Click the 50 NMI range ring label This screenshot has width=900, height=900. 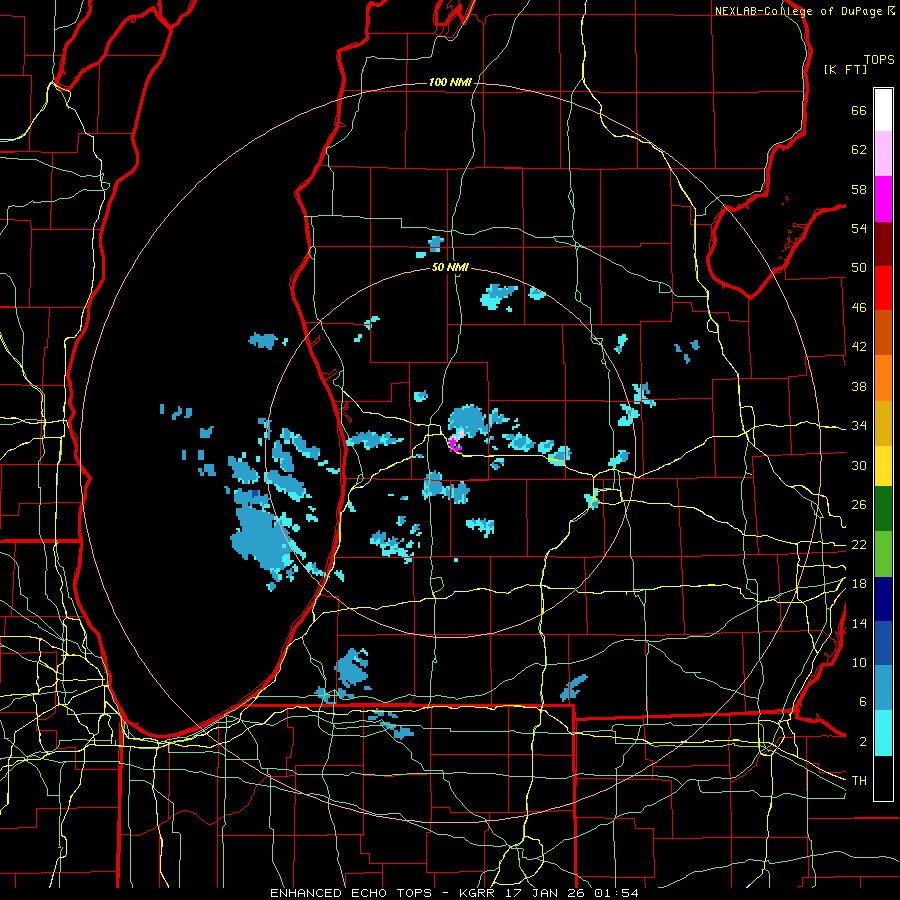pyautogui.click(x=450, y=267)
